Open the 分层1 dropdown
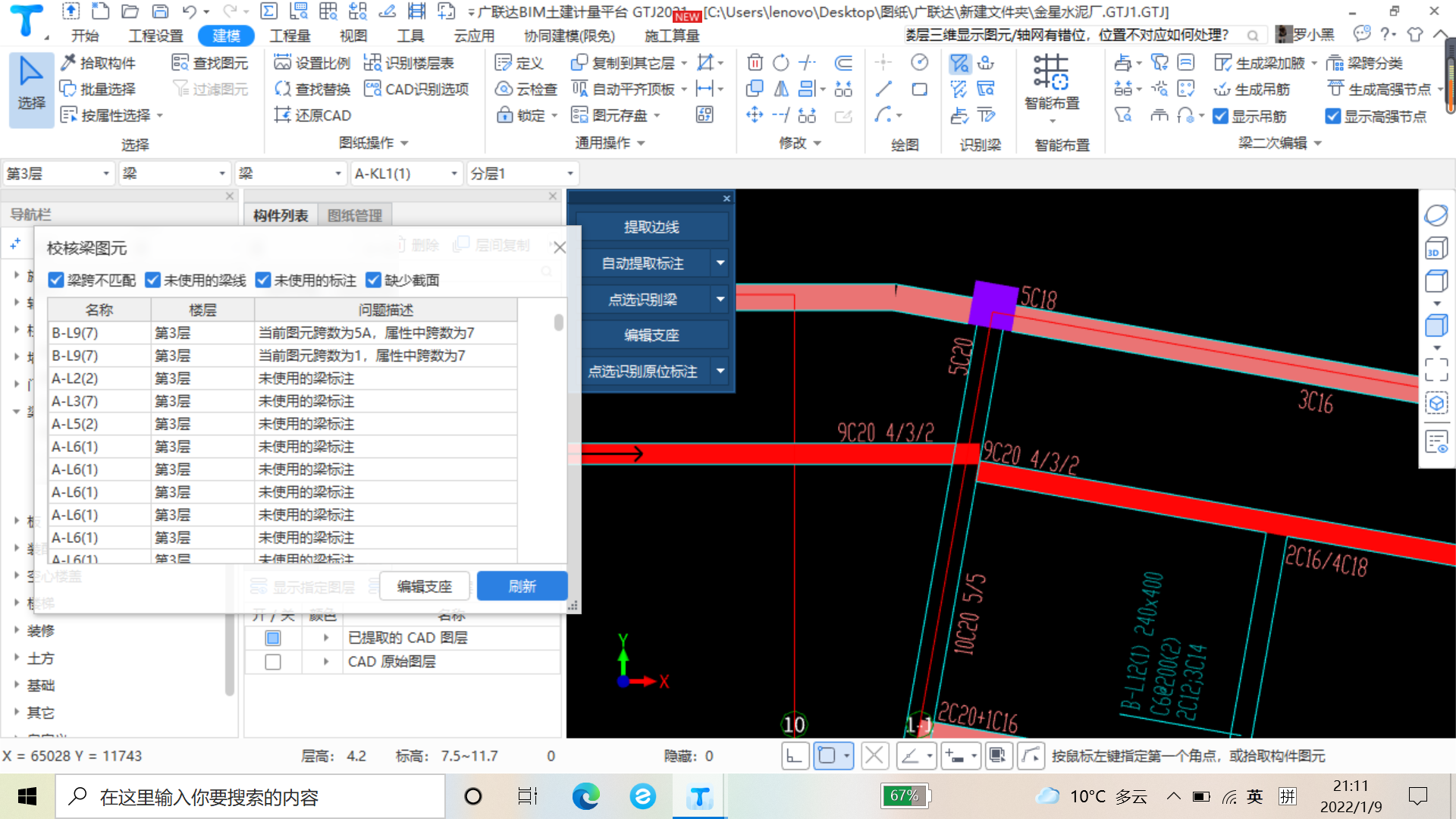1456x819 pixels. pos(522,174)
